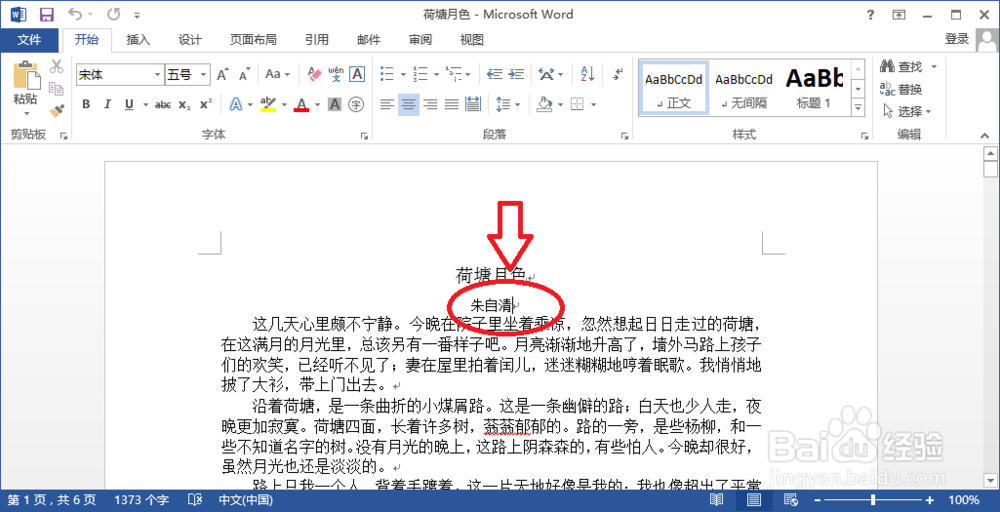The image size is (1000, 512).
Task: Open line spacing options
Action: coord(508,104)
